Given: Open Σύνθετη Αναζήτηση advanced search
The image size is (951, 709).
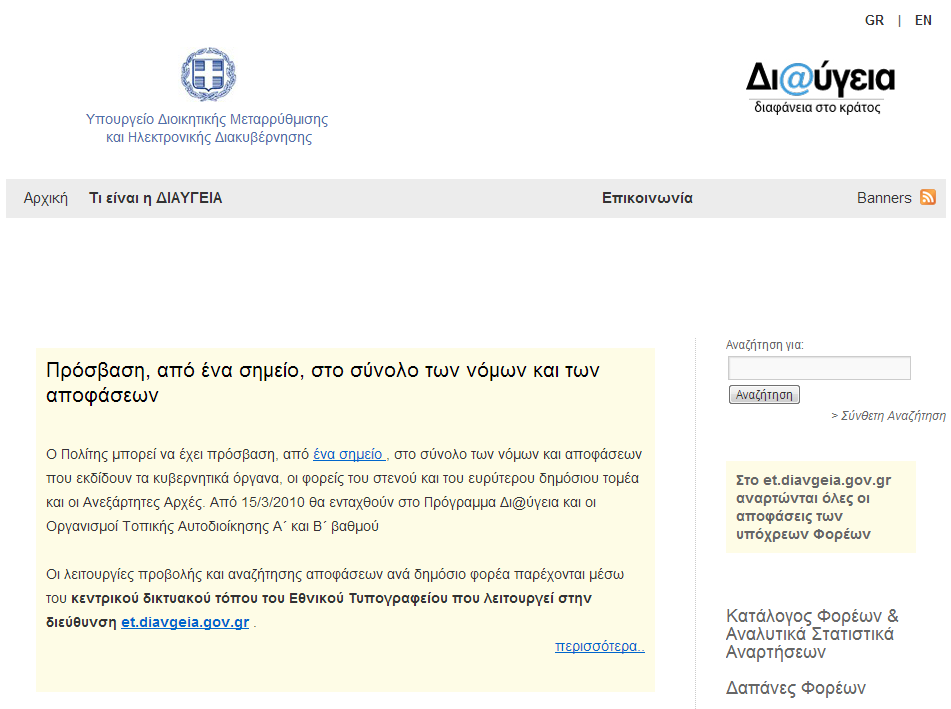Looking at the screenshot, I should [888, 415].
